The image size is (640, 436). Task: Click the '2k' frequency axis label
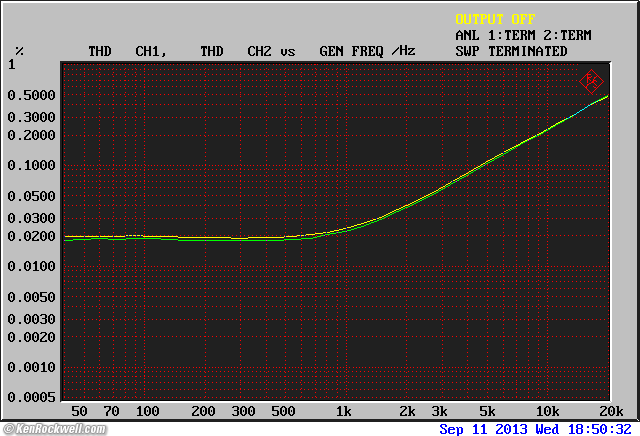[407, 411]
